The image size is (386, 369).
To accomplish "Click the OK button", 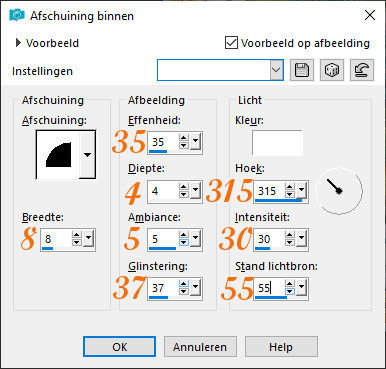I will (119, 347).
